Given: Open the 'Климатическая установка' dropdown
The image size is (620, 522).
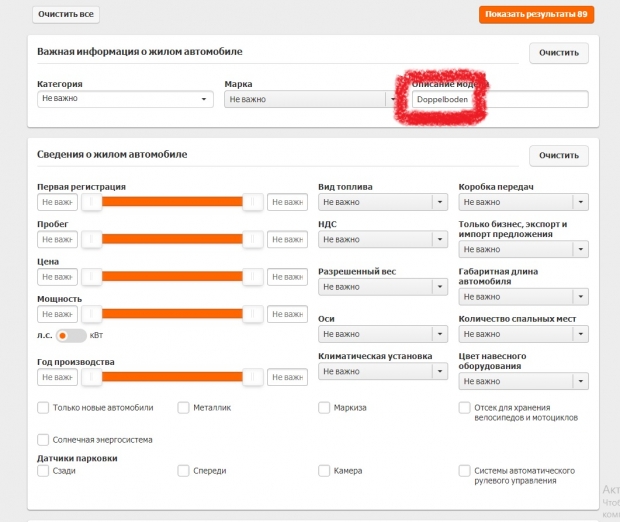Looking at the screenshot, I should [381, 371].
